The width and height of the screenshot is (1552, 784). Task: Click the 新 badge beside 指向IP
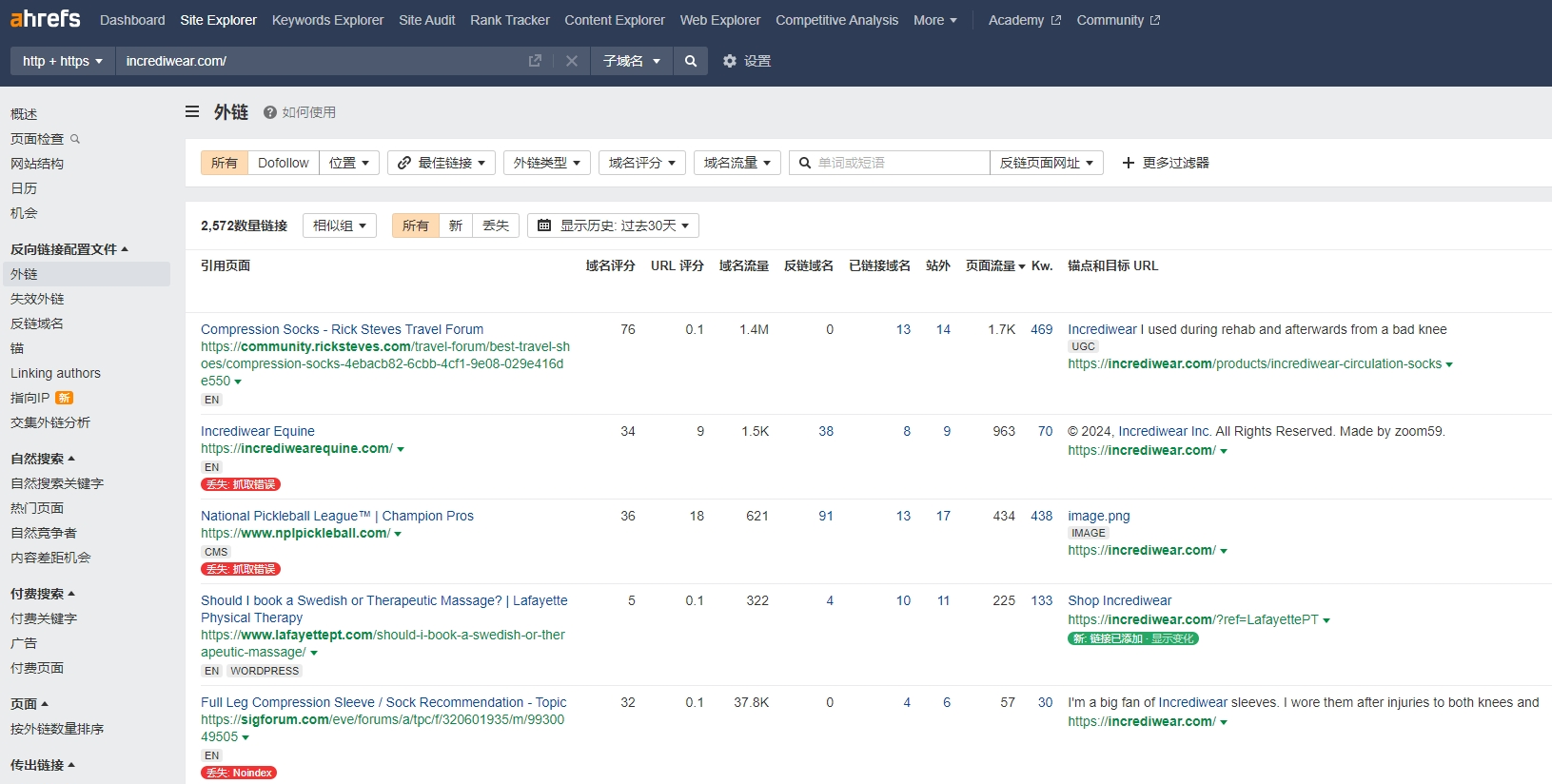point(64,398)
